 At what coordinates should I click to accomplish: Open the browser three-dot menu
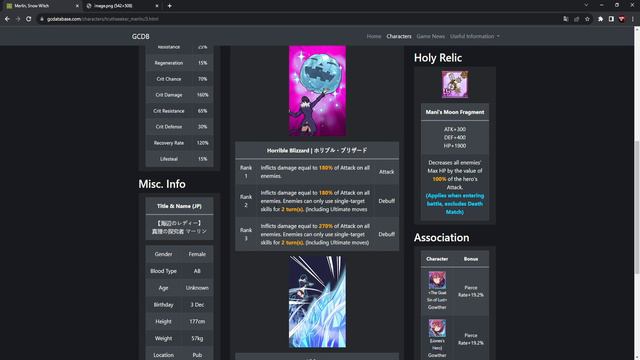click(x=633, y=19)
